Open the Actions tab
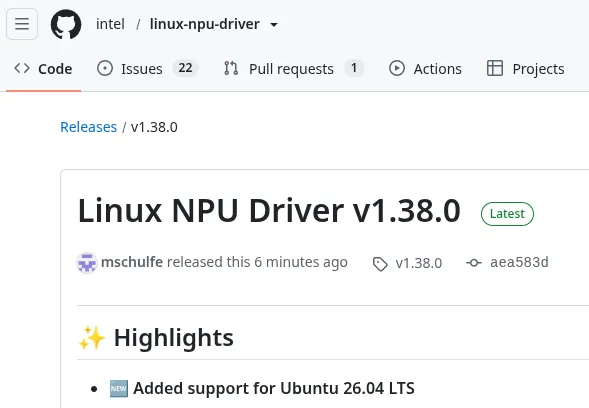This screenshot has width=589, height=408. click(425, 69)
